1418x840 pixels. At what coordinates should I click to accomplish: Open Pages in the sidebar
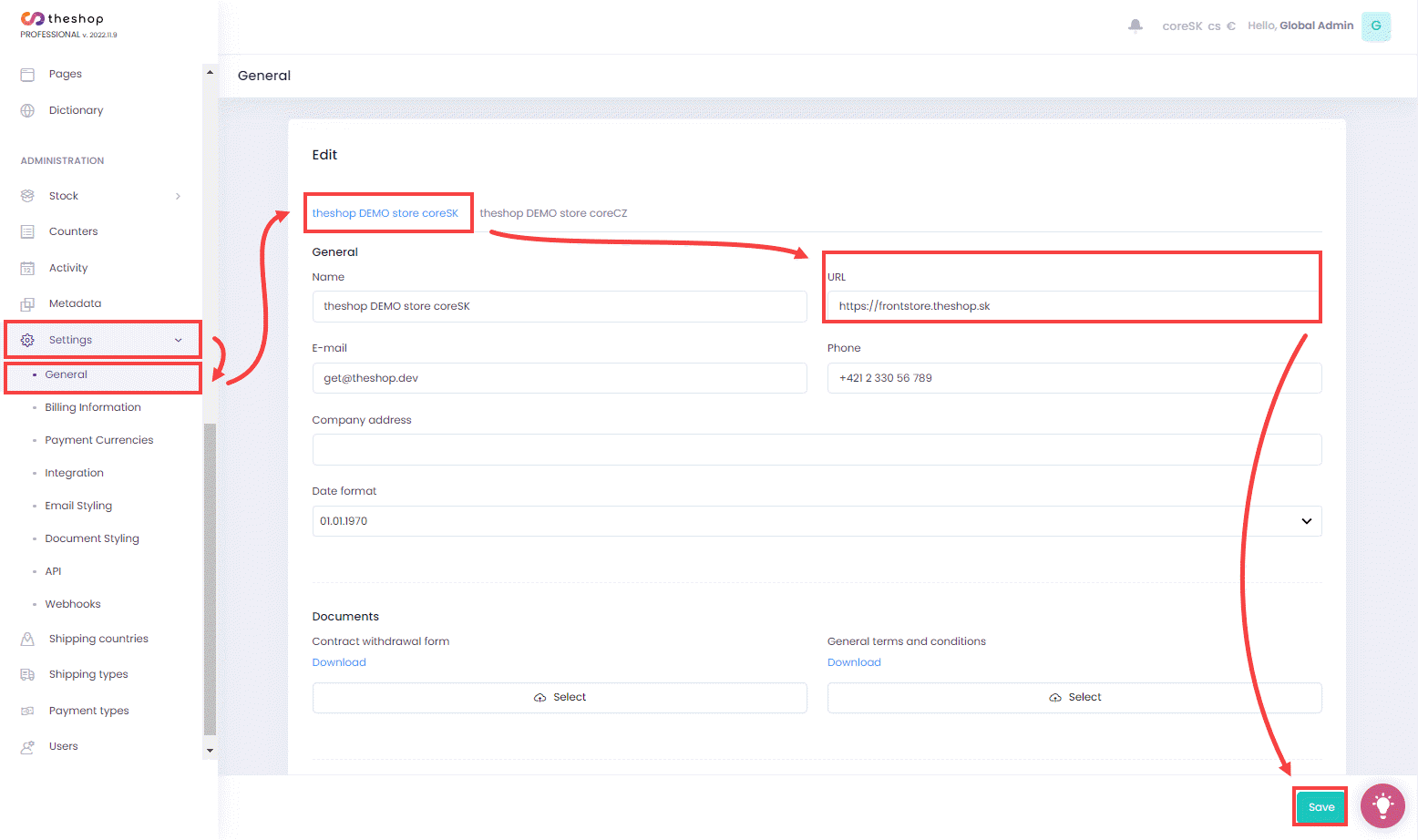coord(66,74)
